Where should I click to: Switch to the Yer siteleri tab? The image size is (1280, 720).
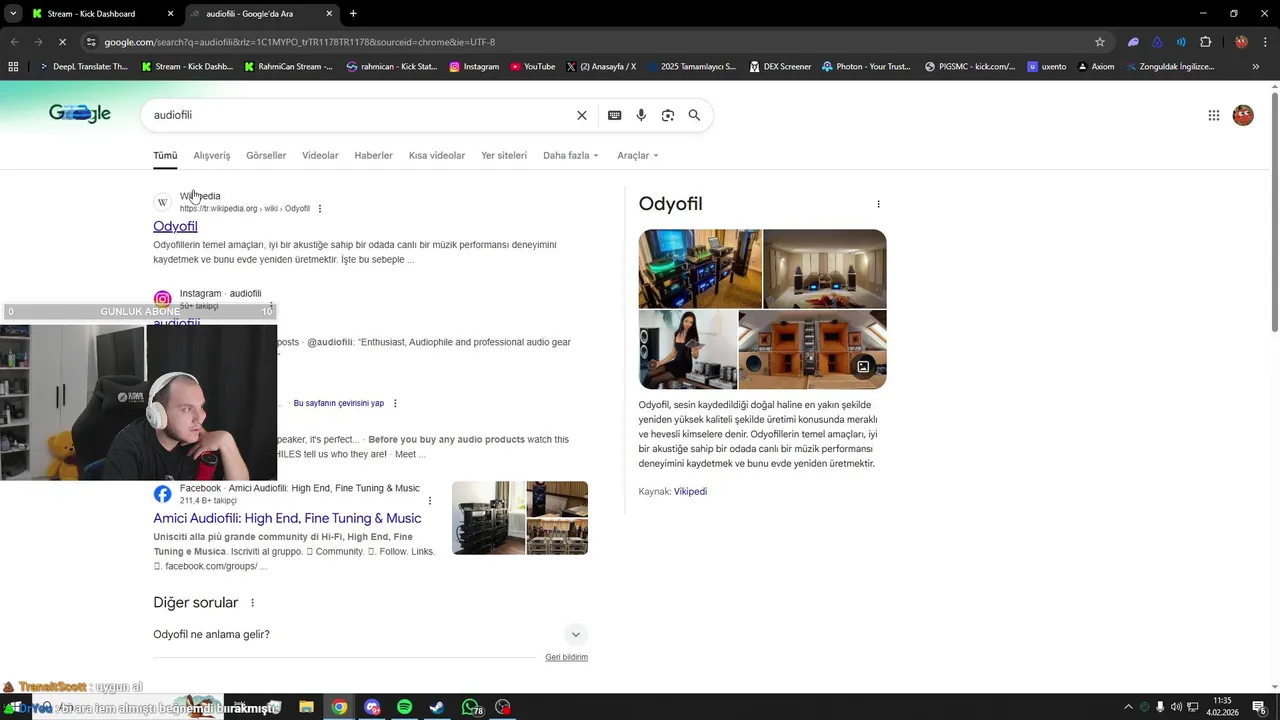[504, 155]
